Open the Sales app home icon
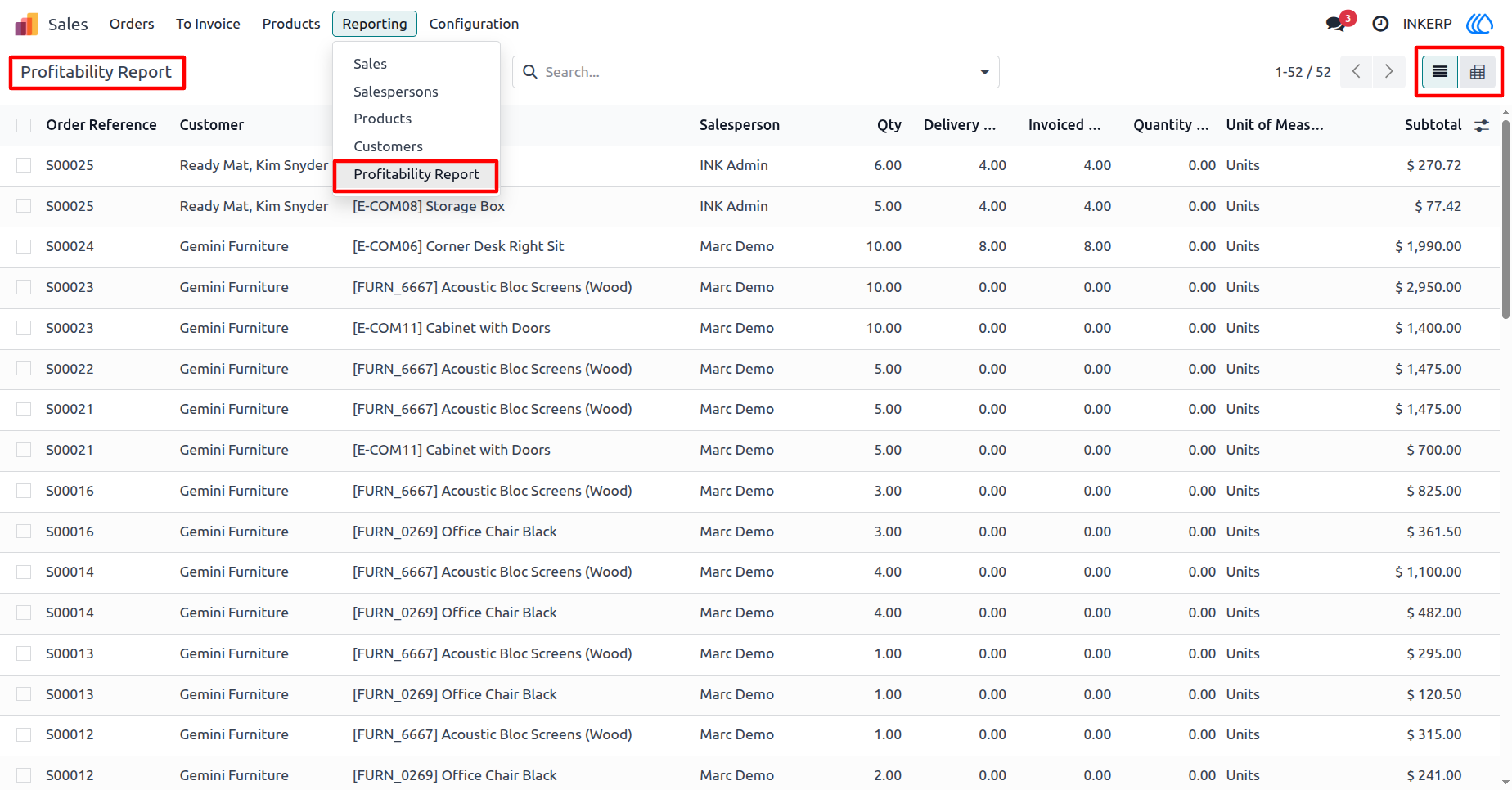Screen dimensions: 1512x790 click(x=26, y=24)
